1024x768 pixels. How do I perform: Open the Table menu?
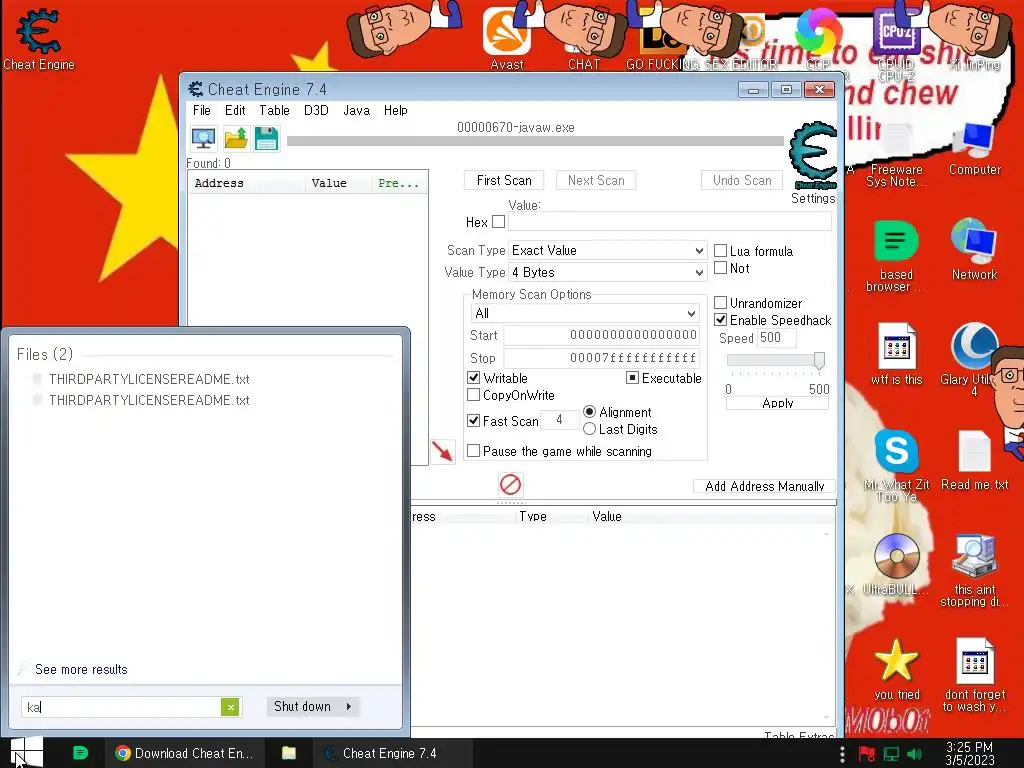tap(274, 110)
